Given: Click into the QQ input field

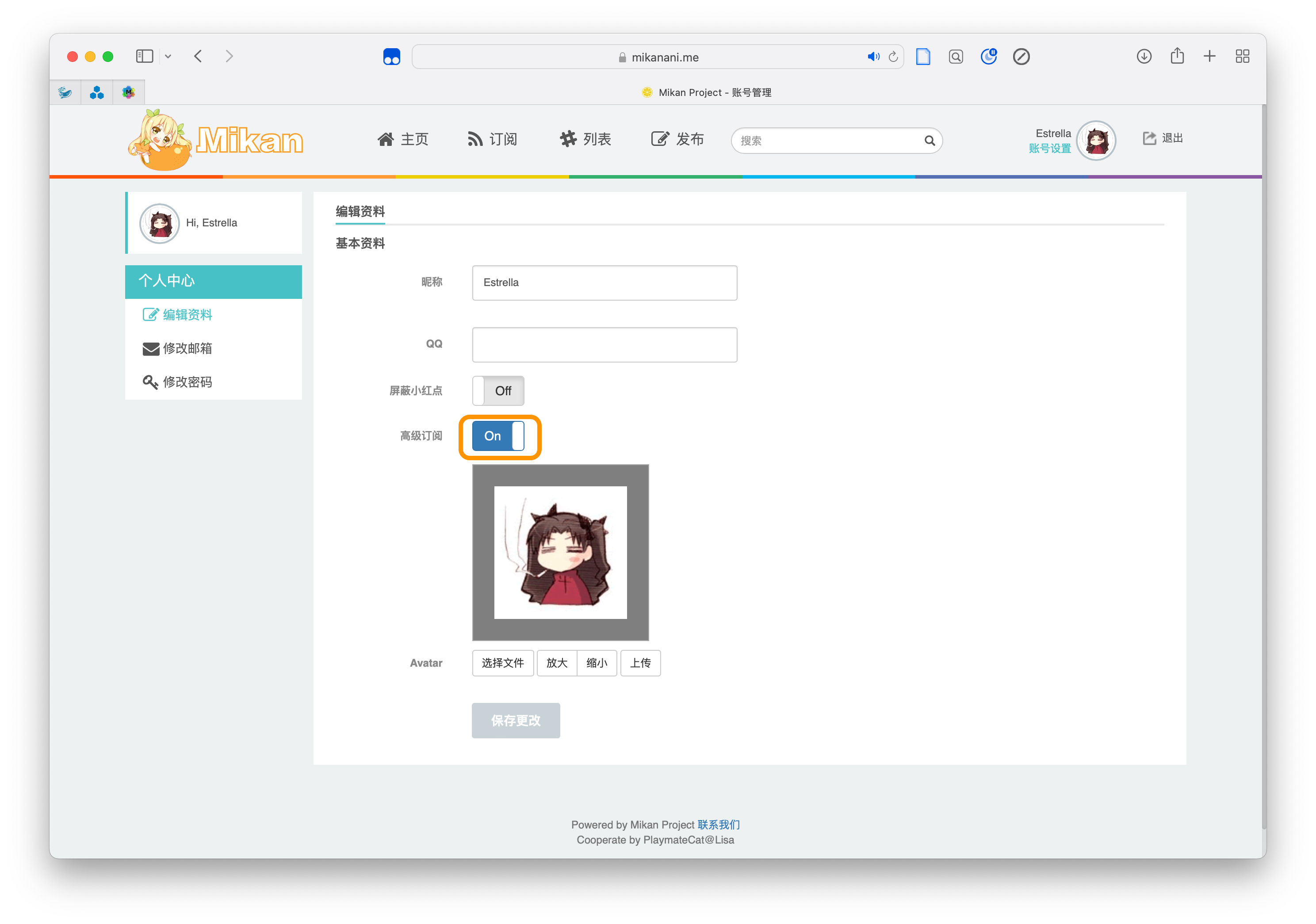Looking at the screenshot, I should 604,344.
